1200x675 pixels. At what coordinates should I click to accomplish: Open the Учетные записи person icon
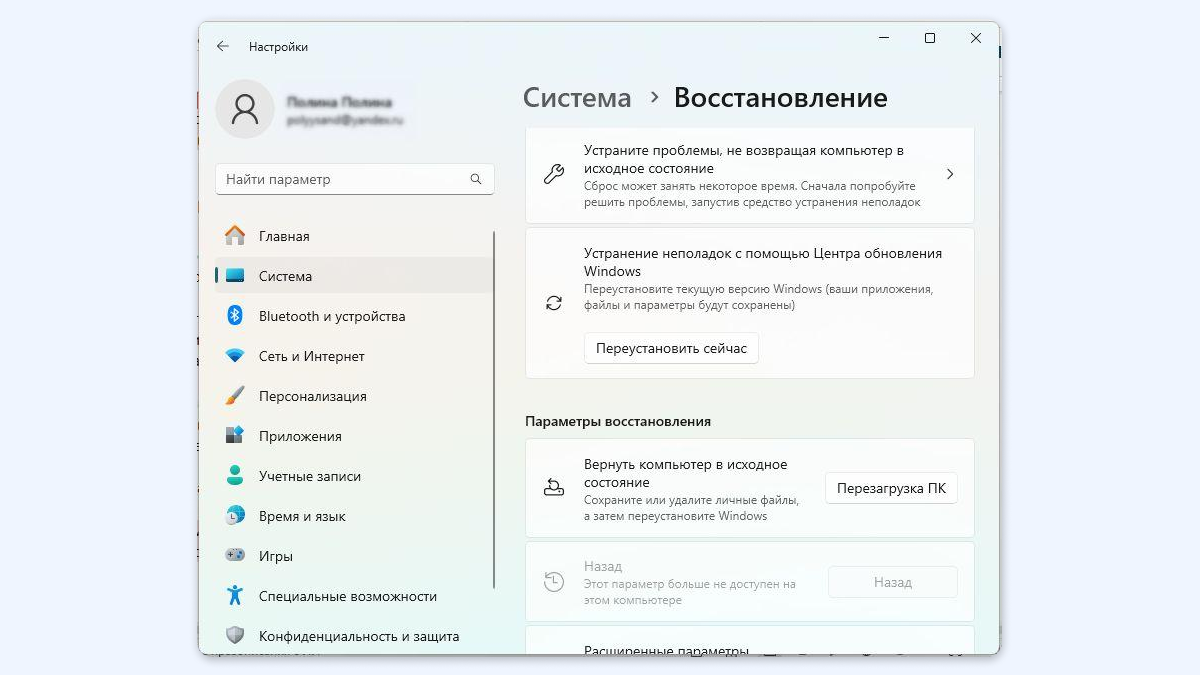[x=235, y=476]
